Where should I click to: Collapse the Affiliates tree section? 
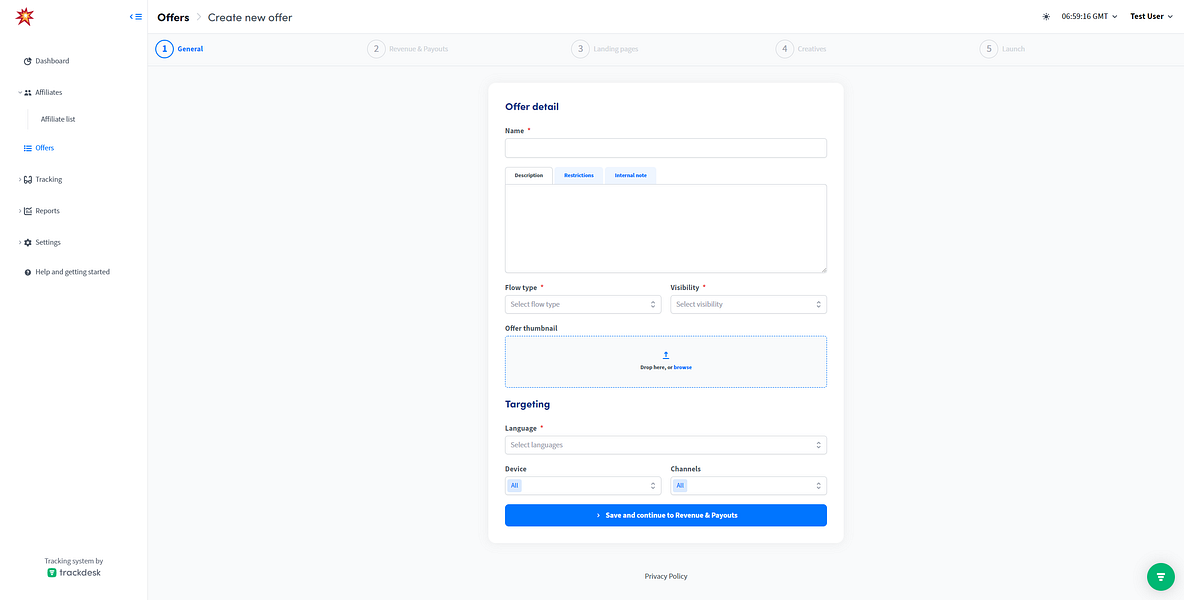point(20,92)
